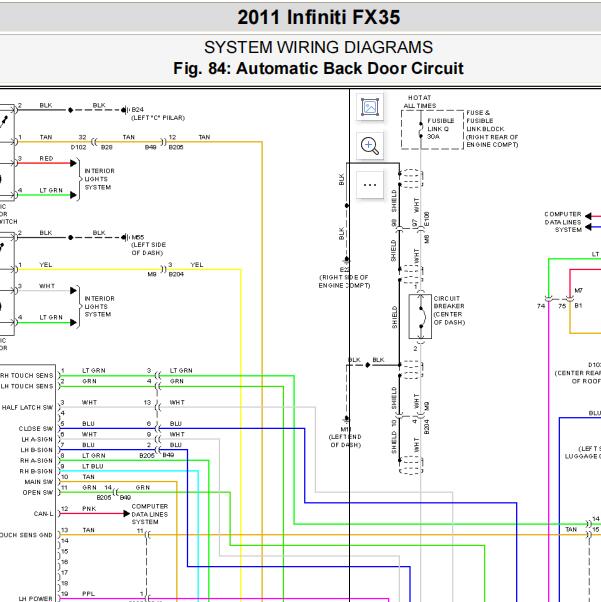This screenshot has height=602, width=601.
Task: Click the 'RH B-SIGN' pin label
Action: pos(36,471)
